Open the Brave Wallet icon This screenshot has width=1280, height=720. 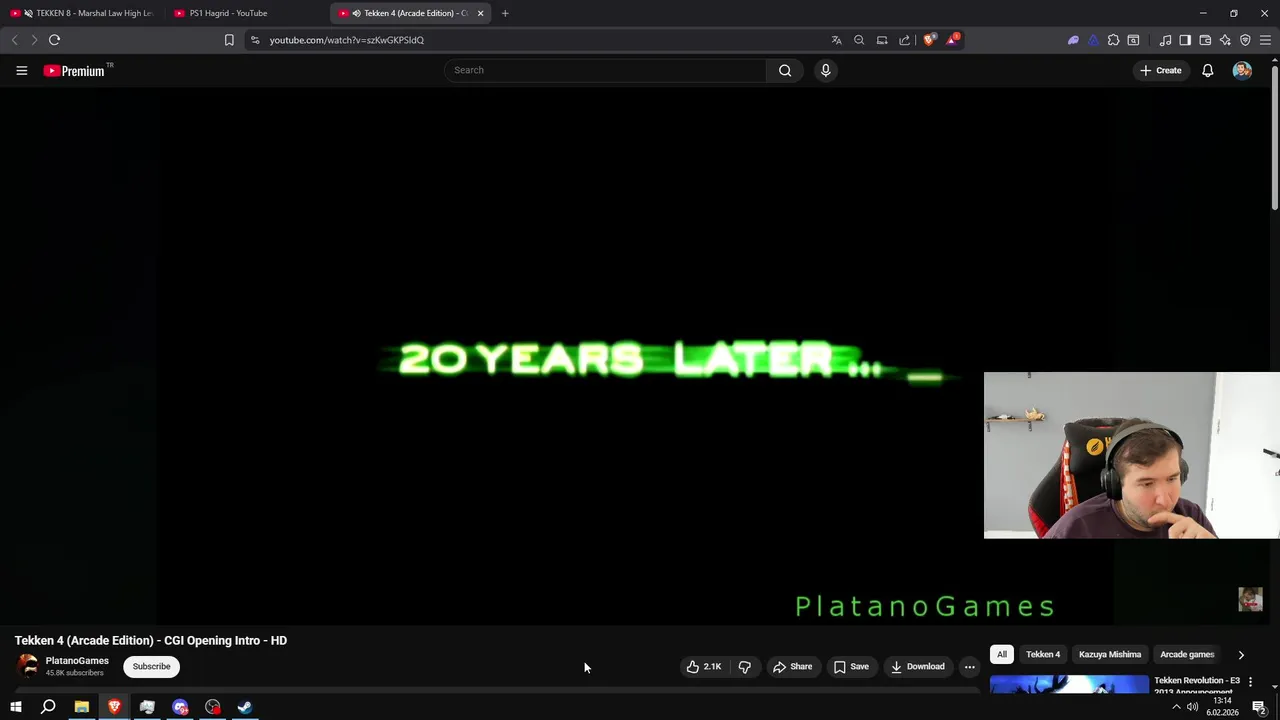(1205, 40)
